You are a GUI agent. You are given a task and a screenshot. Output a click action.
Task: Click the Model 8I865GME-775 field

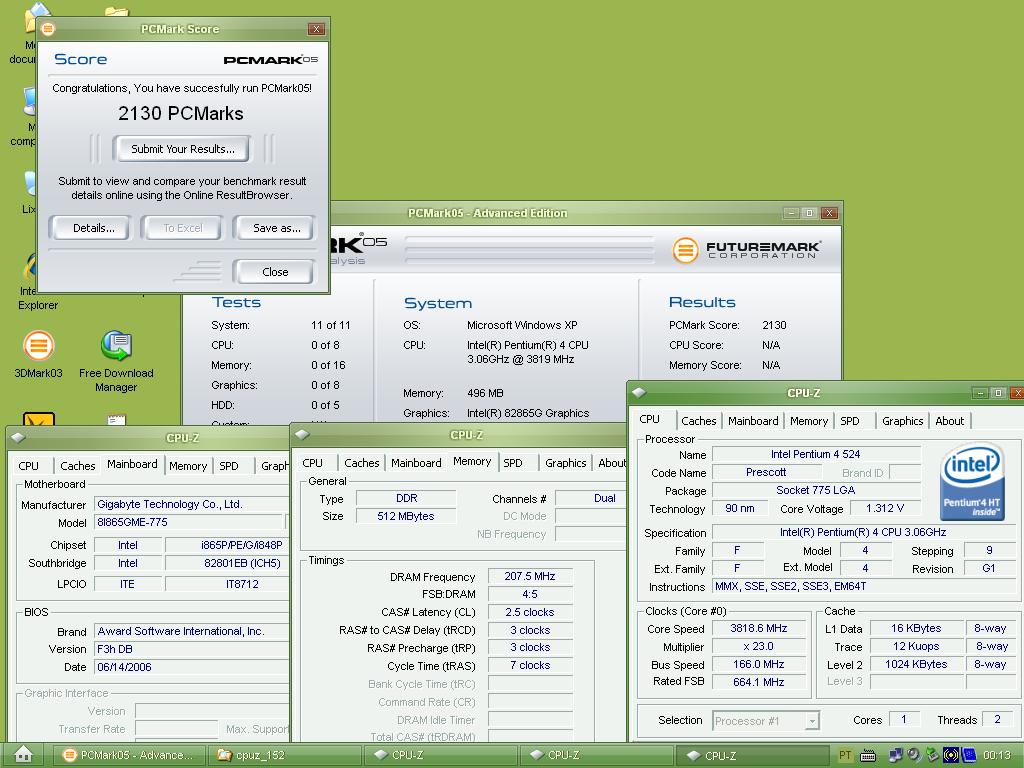coord(189,522)
